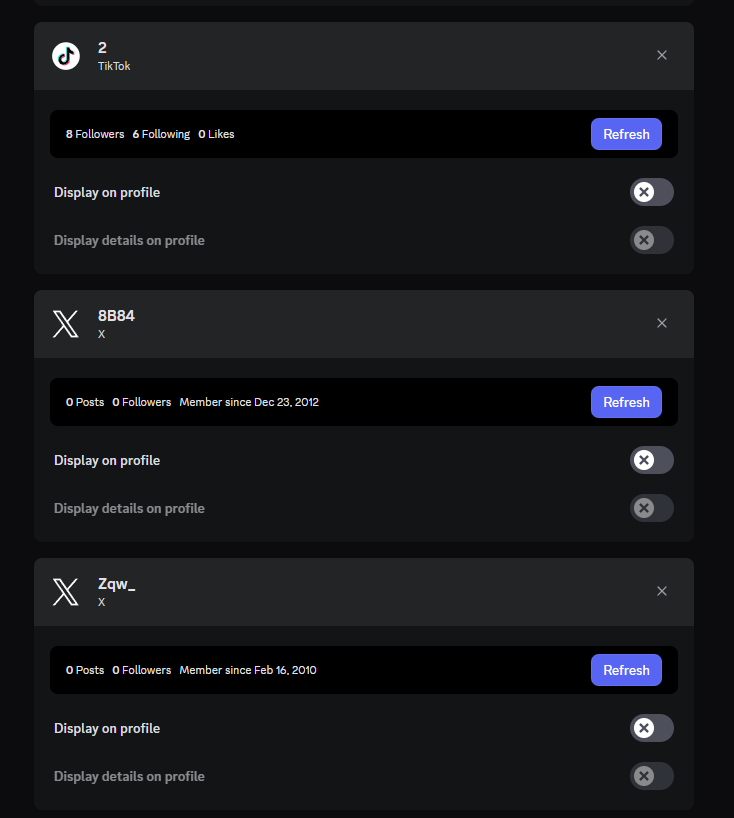This screenshot has height=818, width=734.
Task: Enable Display on profile for 8B84
Action: click(x=652, y=460)
